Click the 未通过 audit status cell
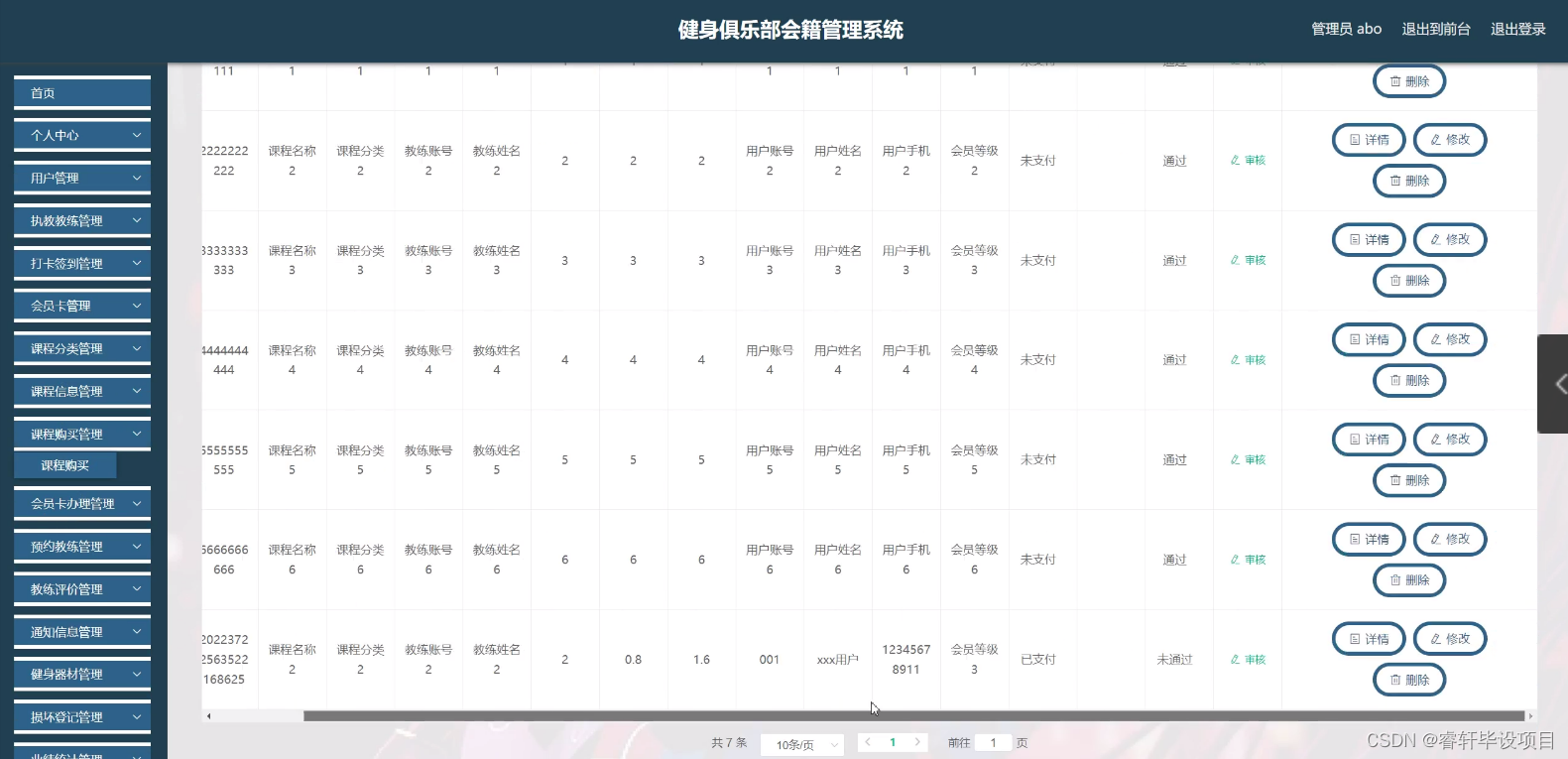 coord(1174,660)
